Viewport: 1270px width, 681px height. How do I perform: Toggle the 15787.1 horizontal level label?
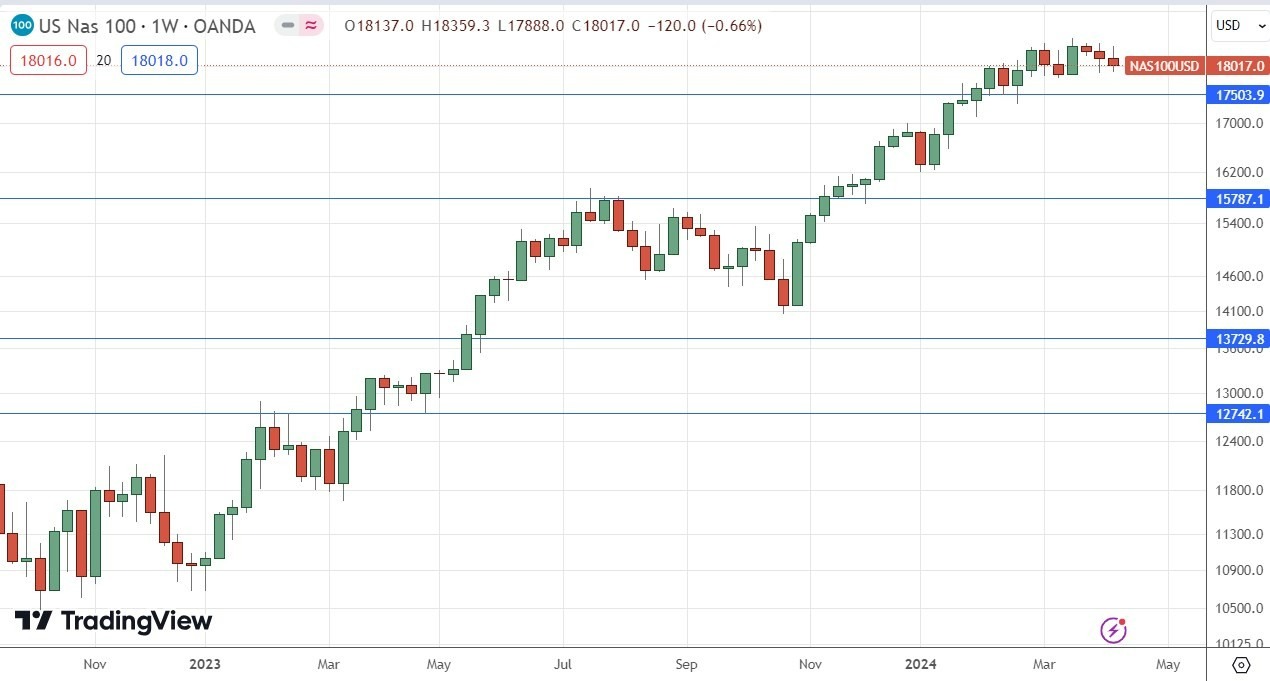coord(1237,199)
